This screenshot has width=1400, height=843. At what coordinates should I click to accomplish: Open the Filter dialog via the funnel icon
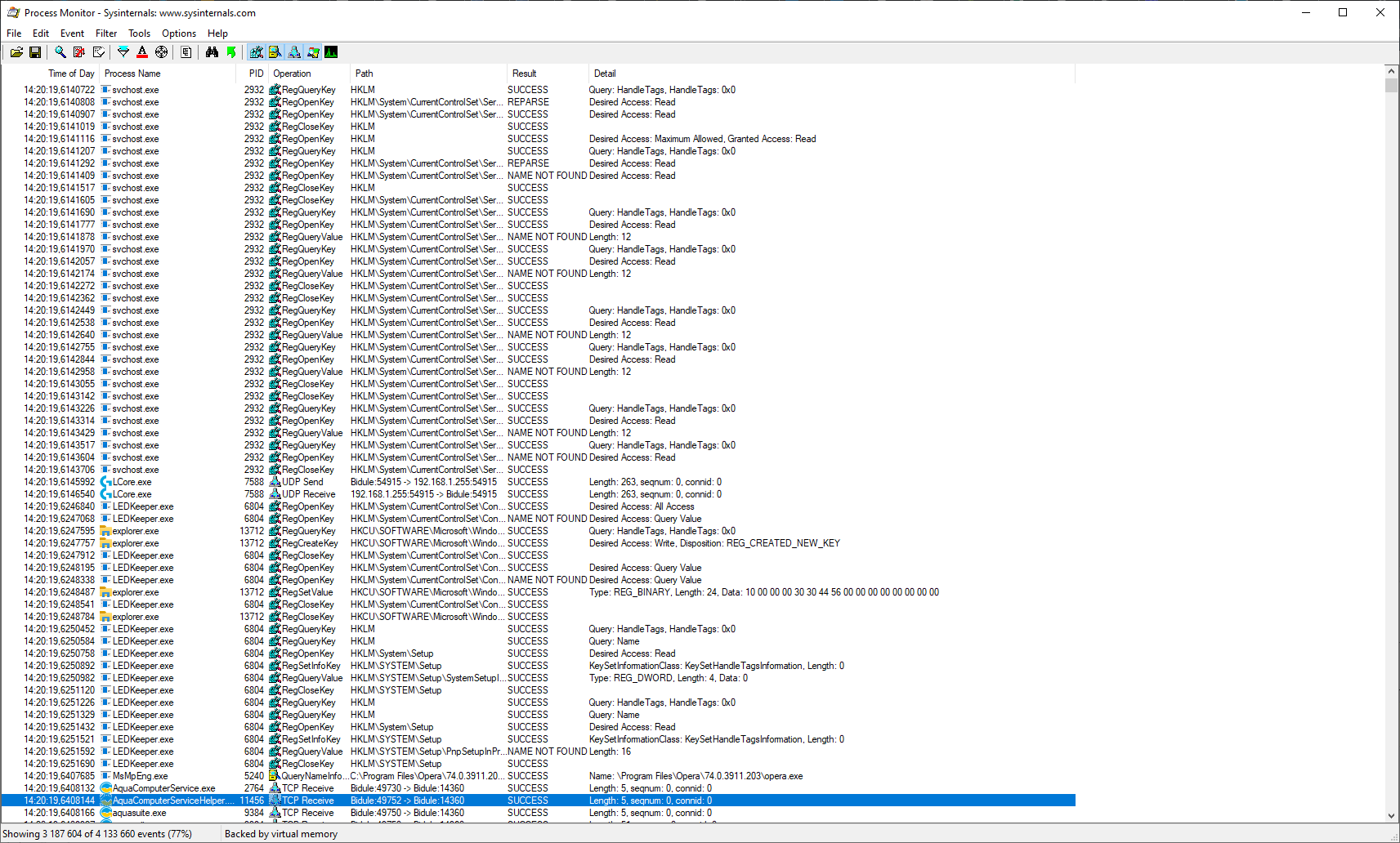pyautogui.click(x=123, y=52)
